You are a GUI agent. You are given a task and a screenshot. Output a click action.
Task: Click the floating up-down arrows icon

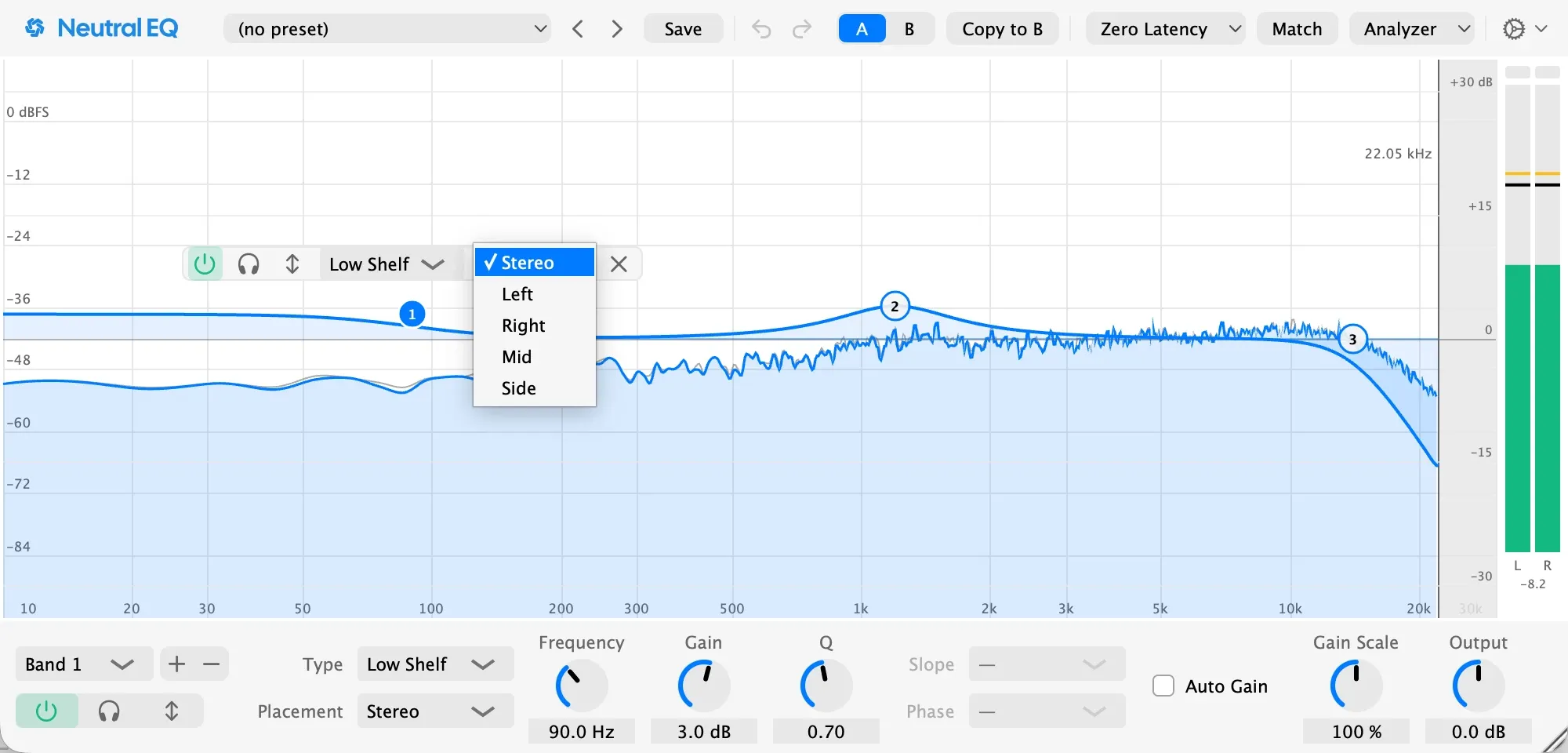click(x=292, y=264)
